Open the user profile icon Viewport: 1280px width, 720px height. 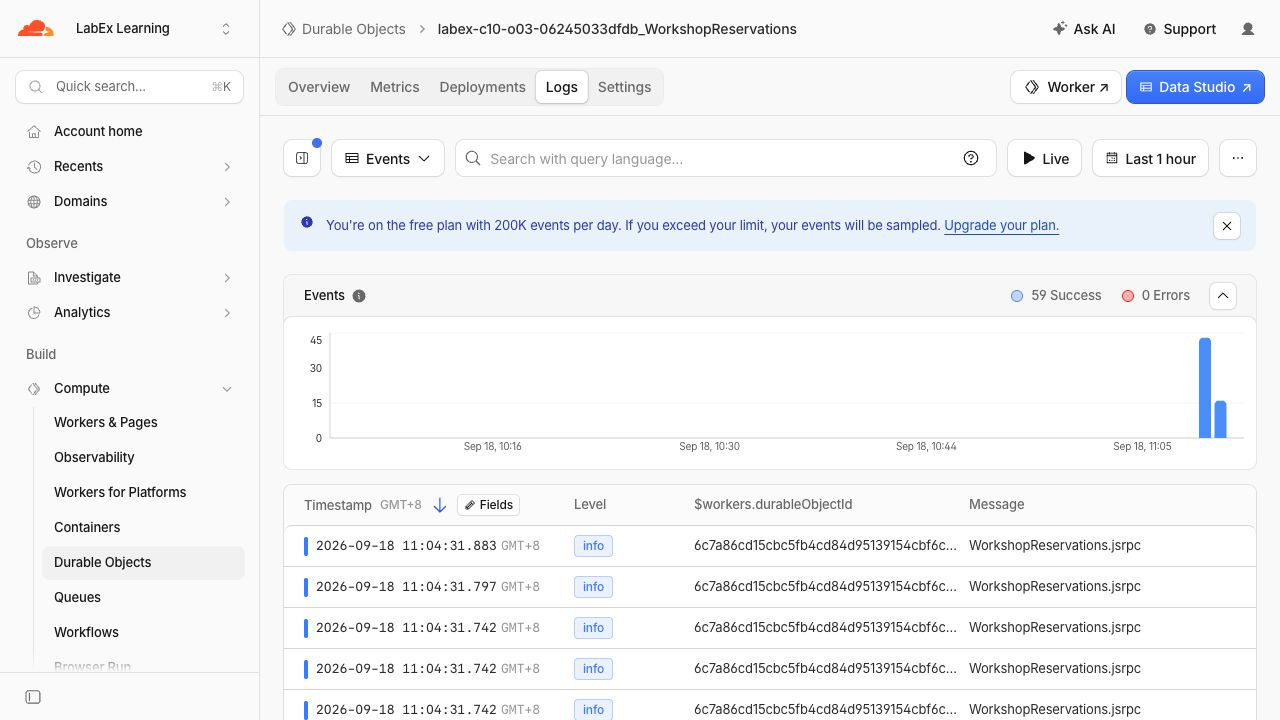pyautogui.click(x=1248, y=29)
